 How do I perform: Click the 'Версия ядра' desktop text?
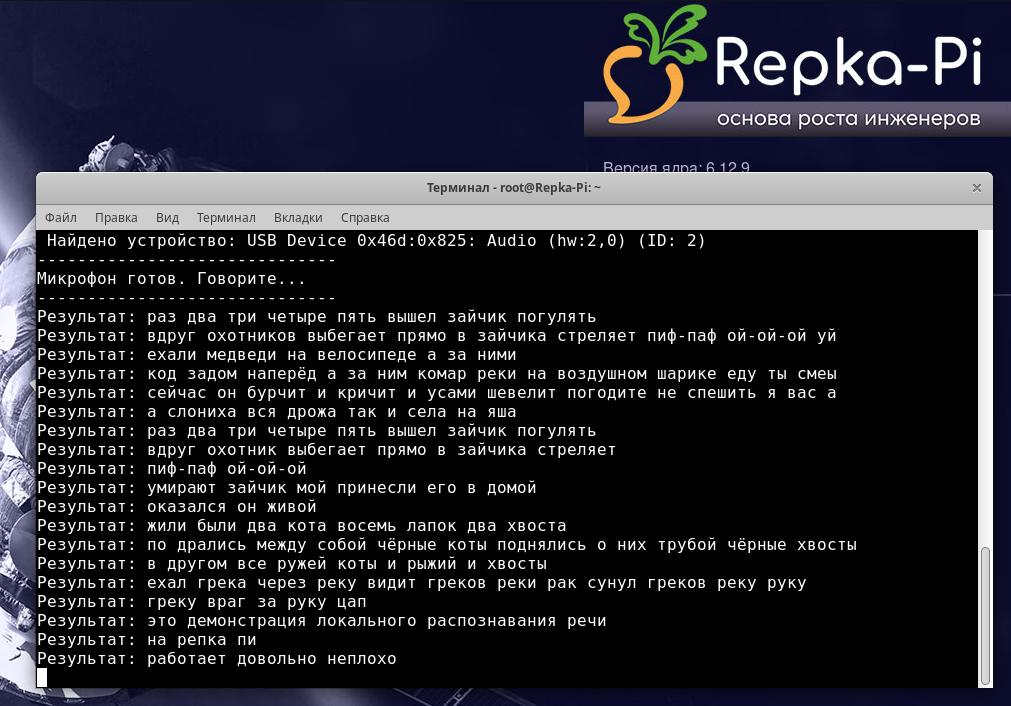(675, 167)
